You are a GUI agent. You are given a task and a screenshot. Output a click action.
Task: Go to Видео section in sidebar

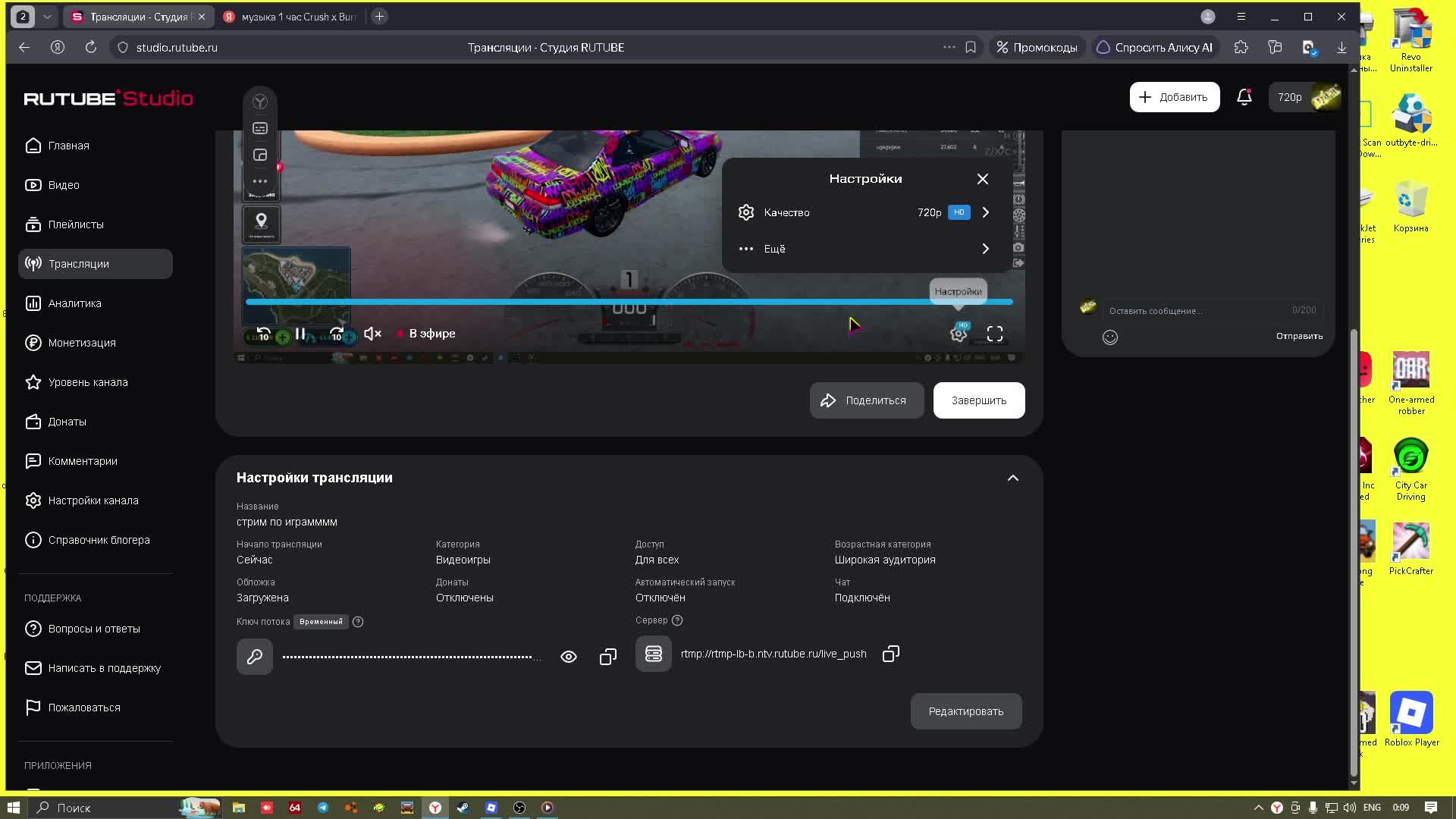click(96, 185)
